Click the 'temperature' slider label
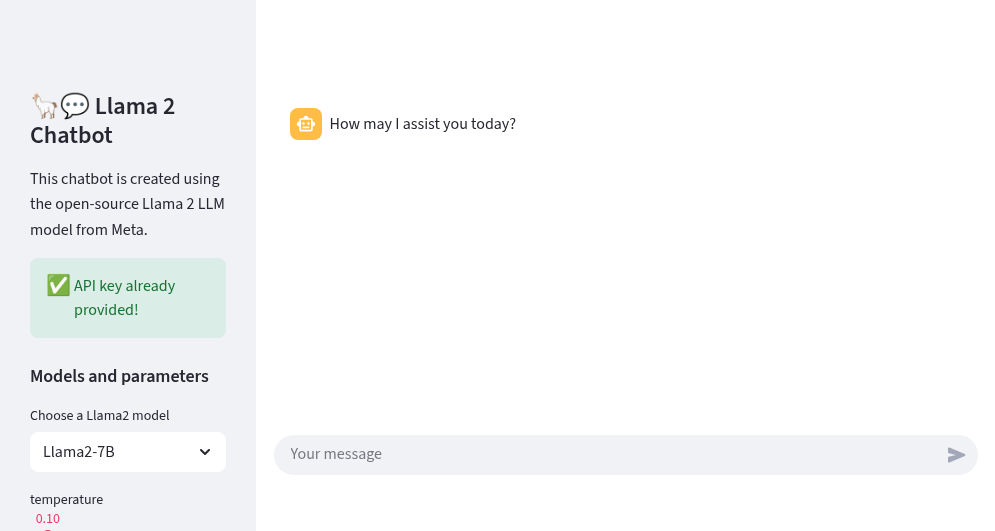 coord(66,499)
